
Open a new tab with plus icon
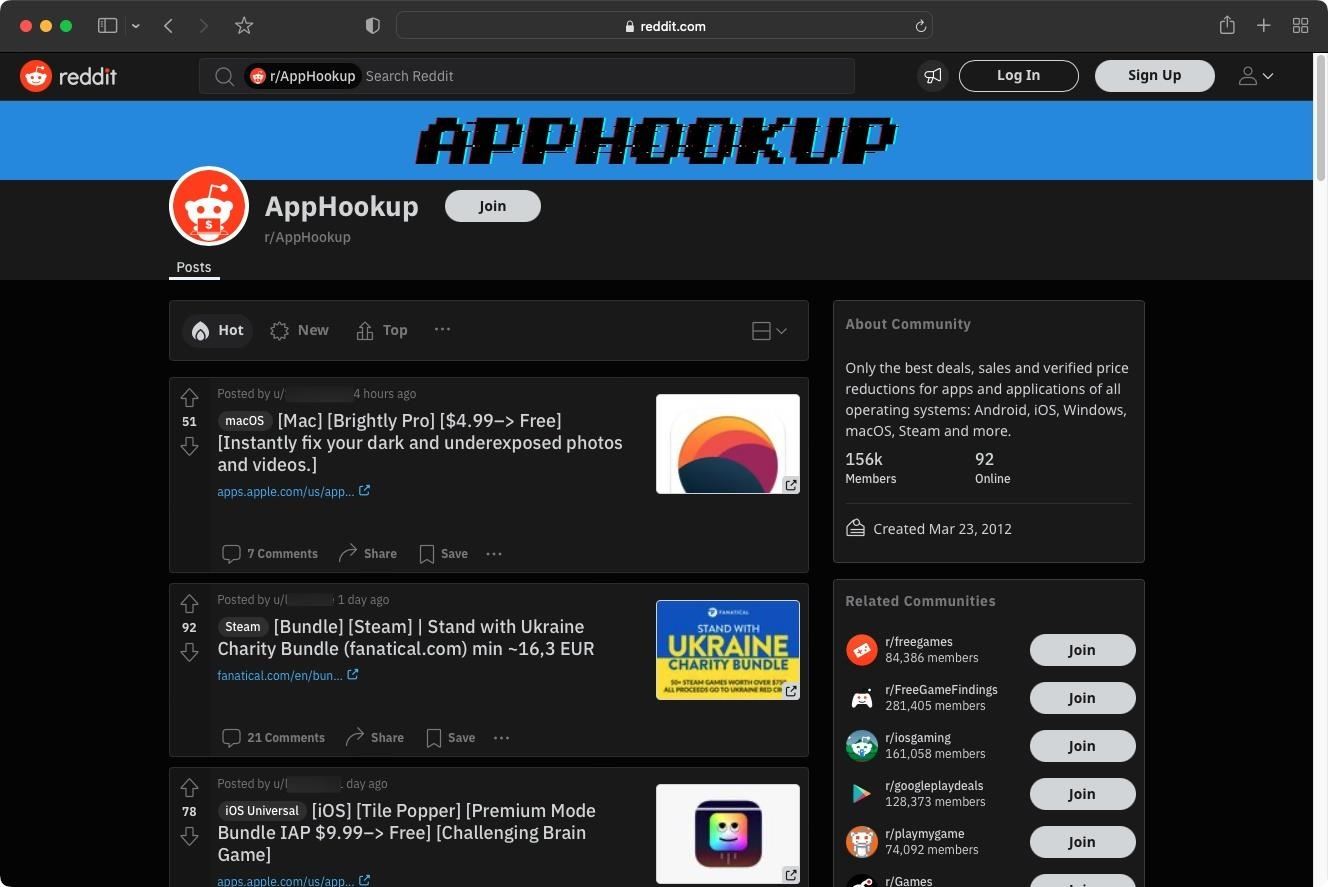point(1264,26)
